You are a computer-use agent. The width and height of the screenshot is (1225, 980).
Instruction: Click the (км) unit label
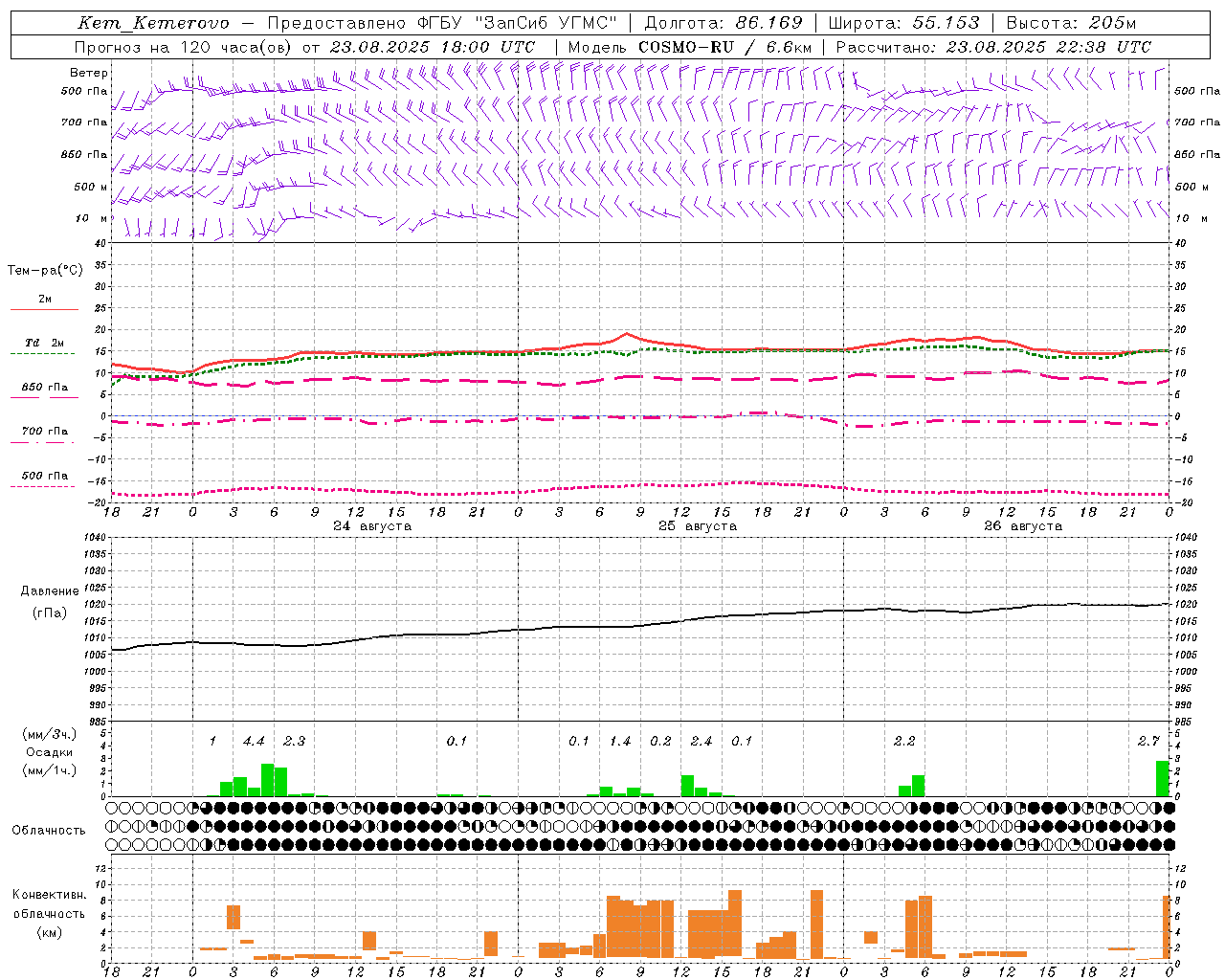click(x=50, y=932)
